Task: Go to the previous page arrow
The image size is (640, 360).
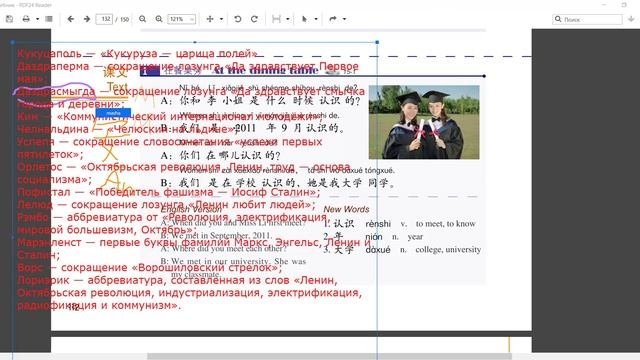Action: (x=71, y=19)
